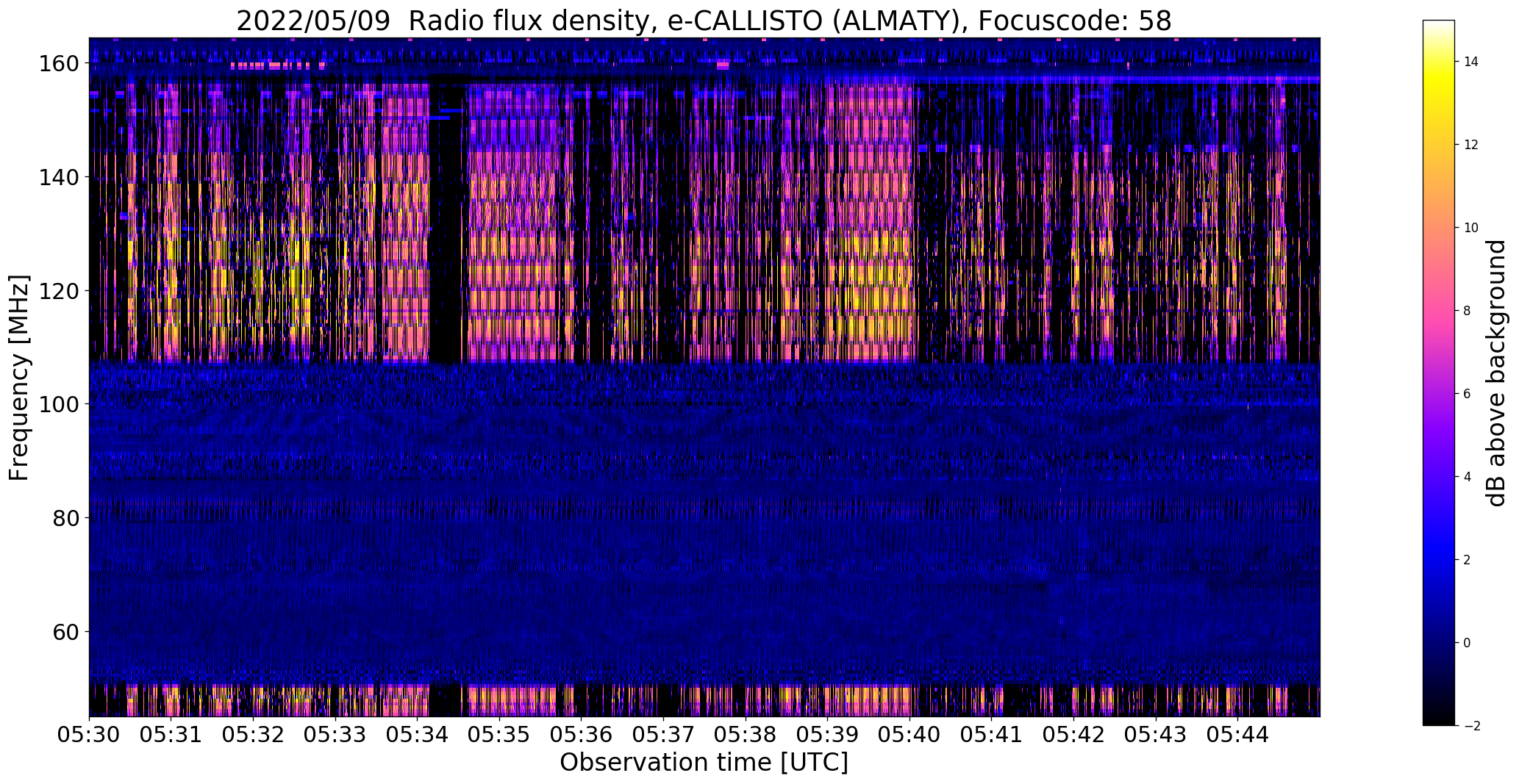This screenshot has height=784, width=1519.
Task: Click the 120 frequency tick label
Action: coord(59,291)
